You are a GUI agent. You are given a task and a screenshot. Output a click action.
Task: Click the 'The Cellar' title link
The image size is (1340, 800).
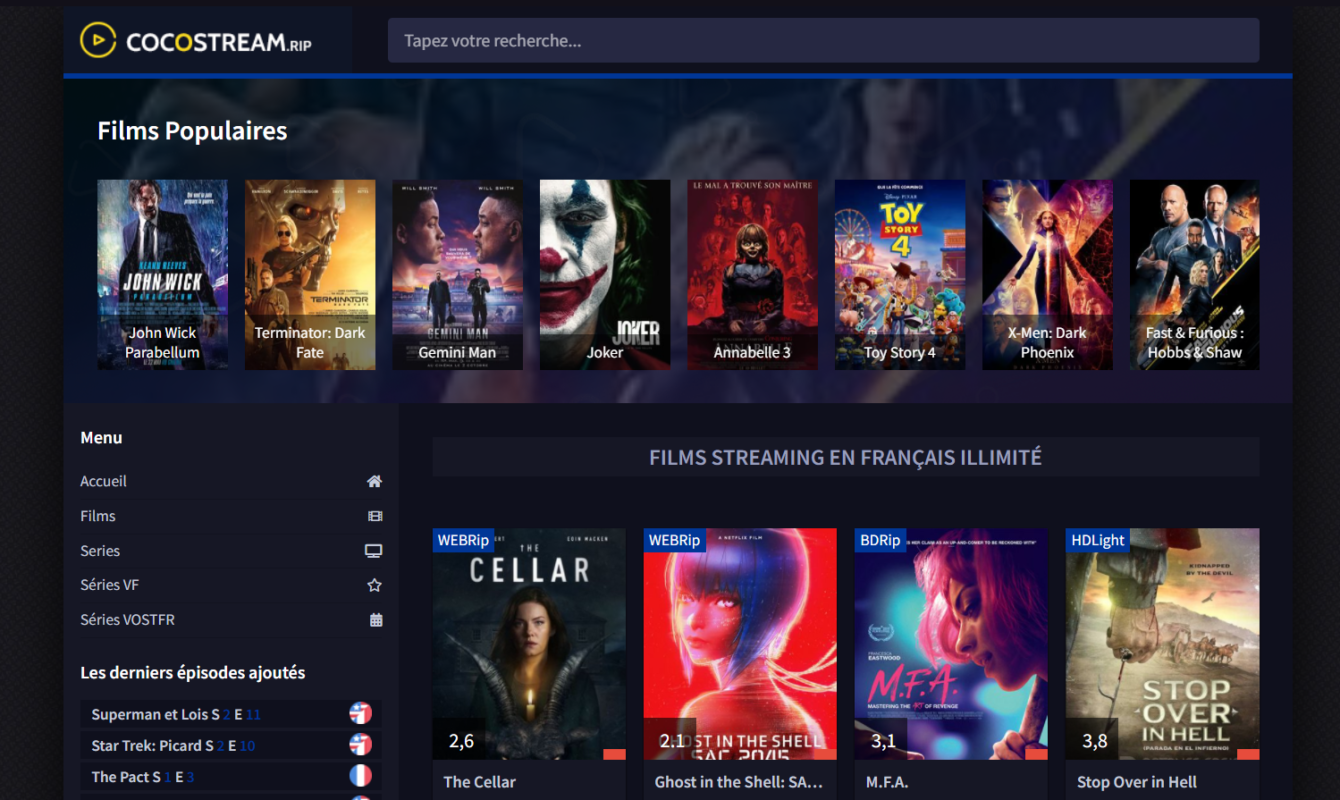coord(480,782)
